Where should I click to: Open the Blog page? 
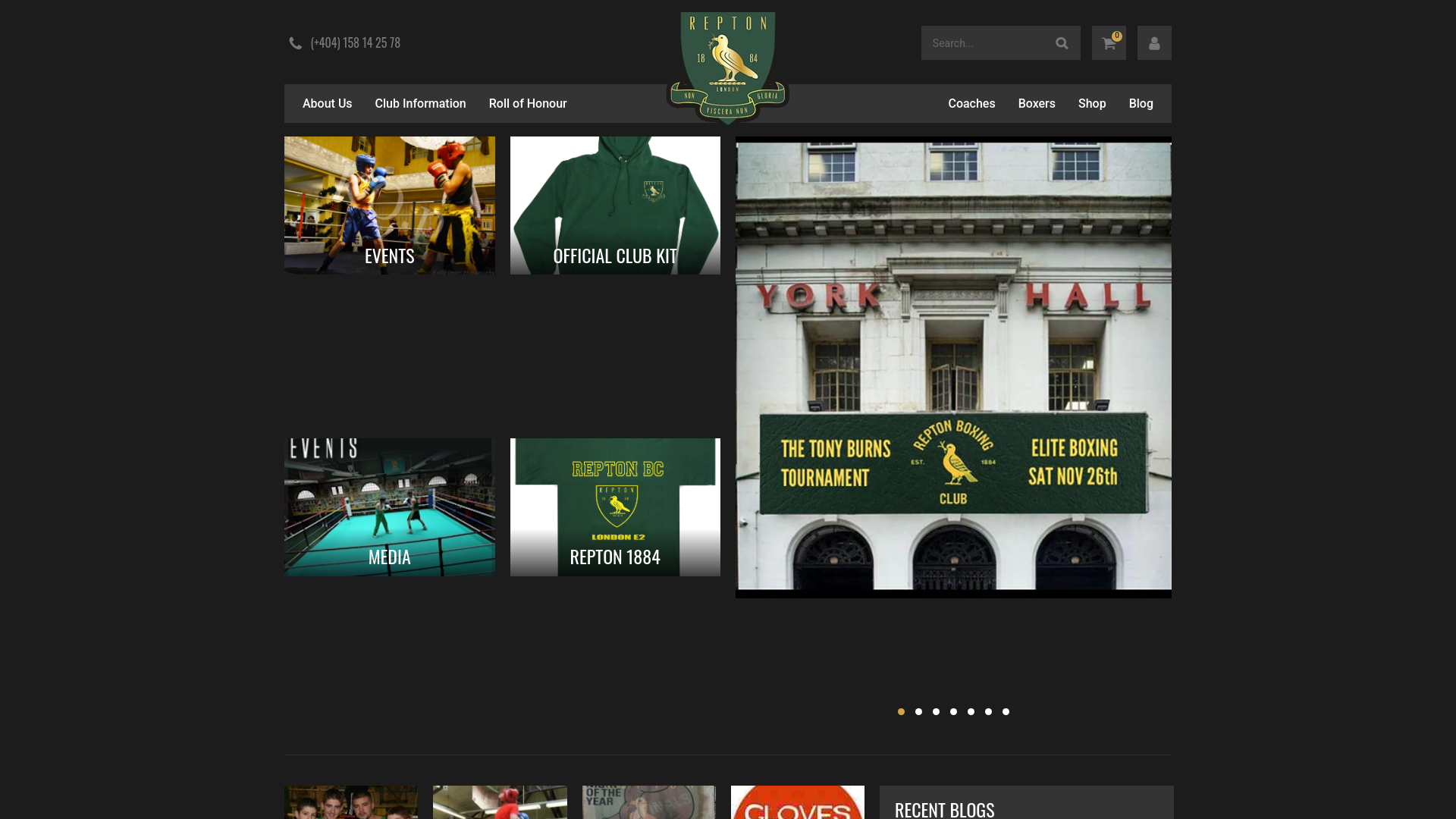coord(1141,104)
